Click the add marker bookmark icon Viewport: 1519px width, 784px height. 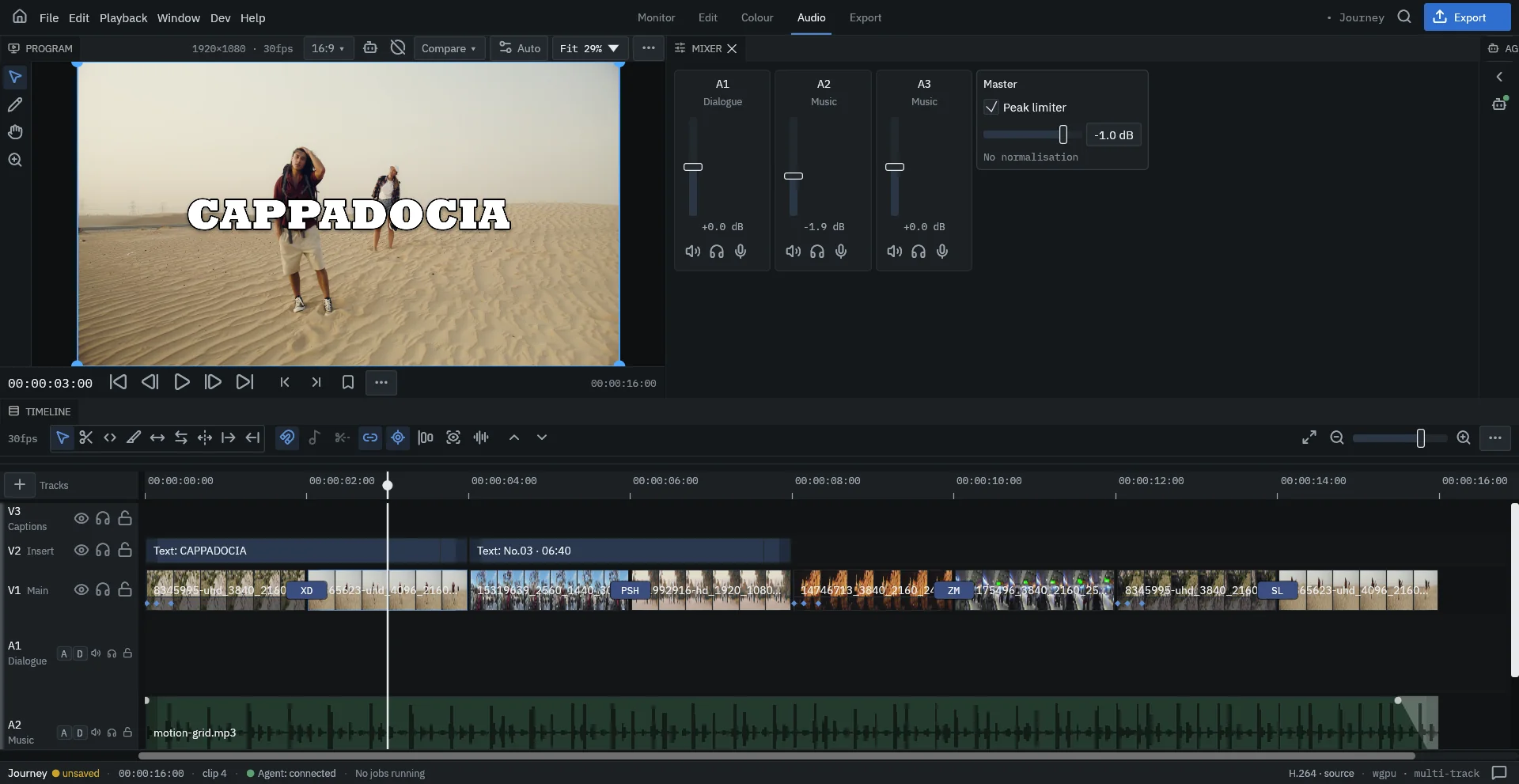tap(348, 383)
